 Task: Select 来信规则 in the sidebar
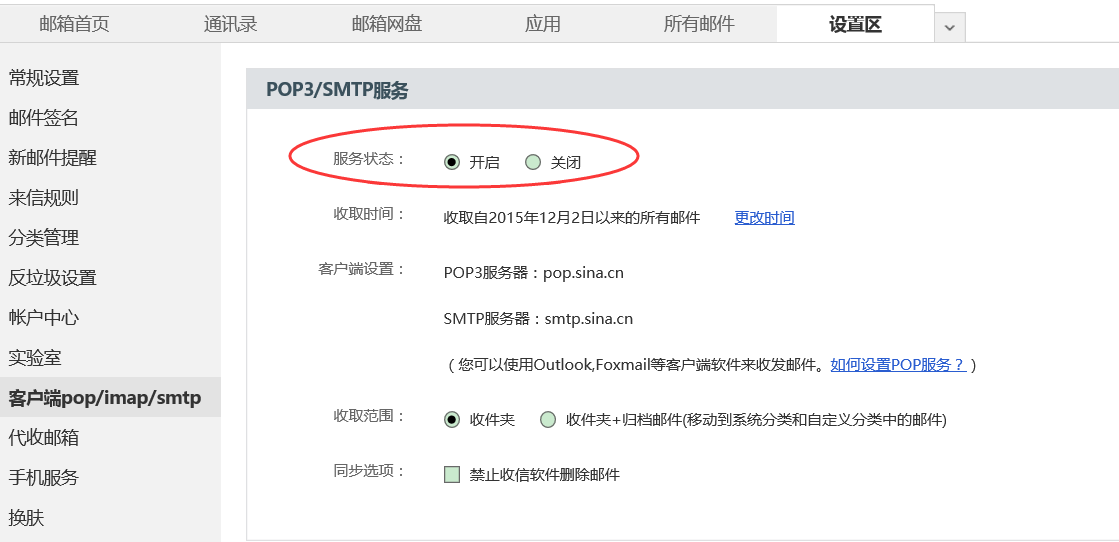(x=44, y=198)
